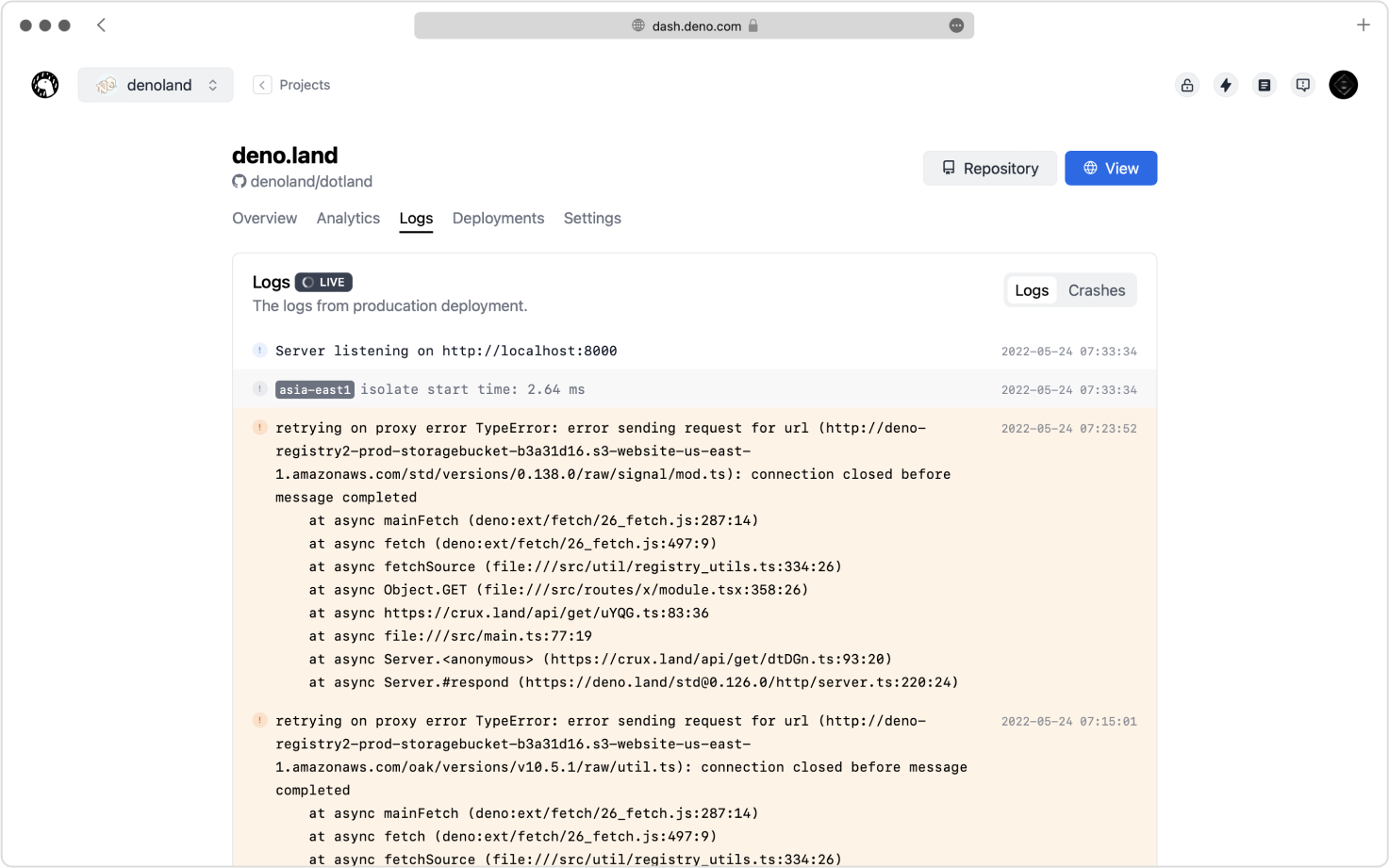Click the View deployment button
The width and height of the screenshot is (1389, 868).
[1111, 168]
